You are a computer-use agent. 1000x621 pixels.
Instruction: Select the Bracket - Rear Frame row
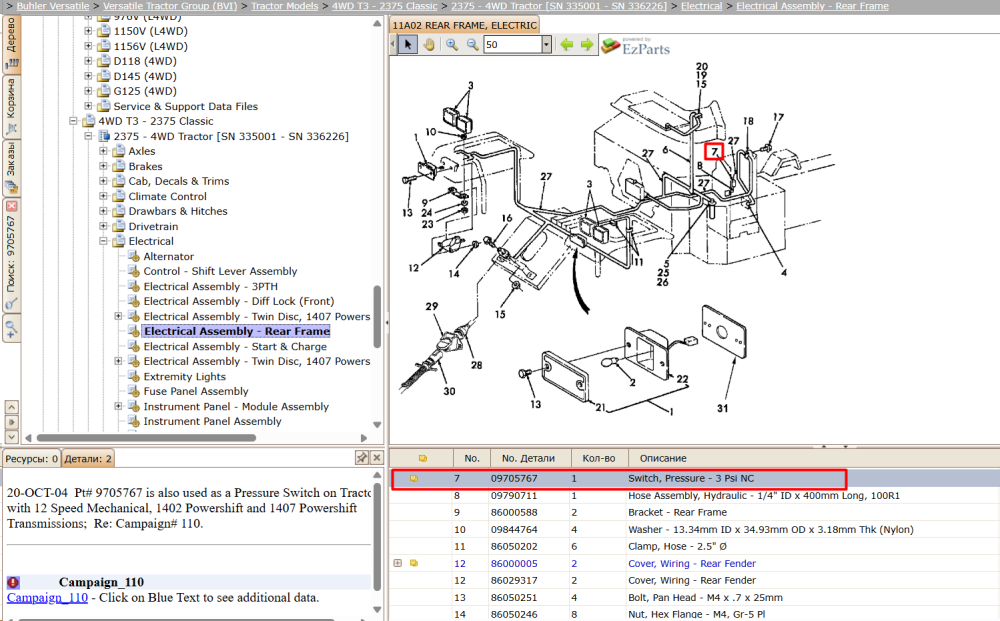695,512
